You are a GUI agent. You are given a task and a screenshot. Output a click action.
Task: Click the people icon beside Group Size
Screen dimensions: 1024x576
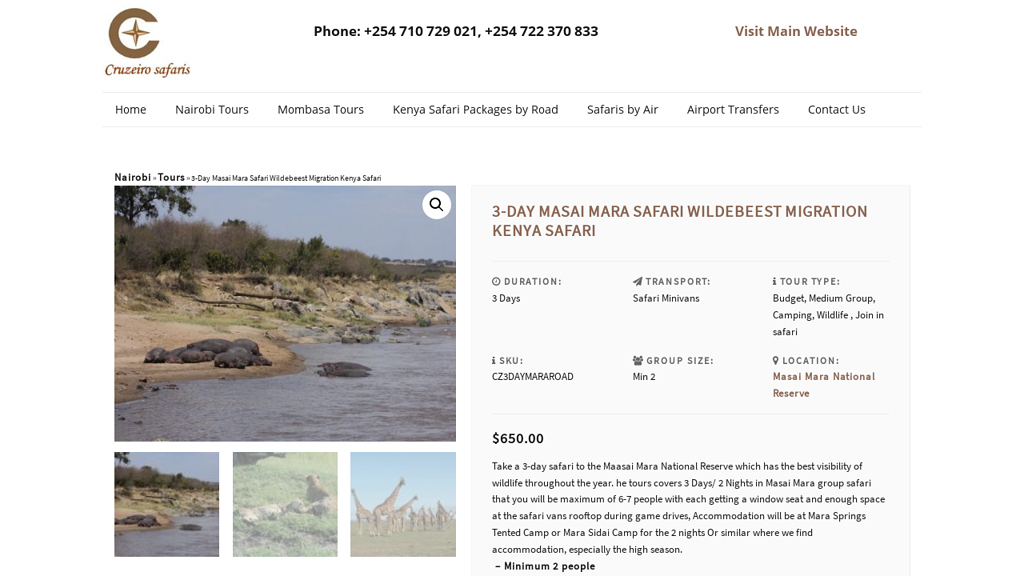pos(638,360)
